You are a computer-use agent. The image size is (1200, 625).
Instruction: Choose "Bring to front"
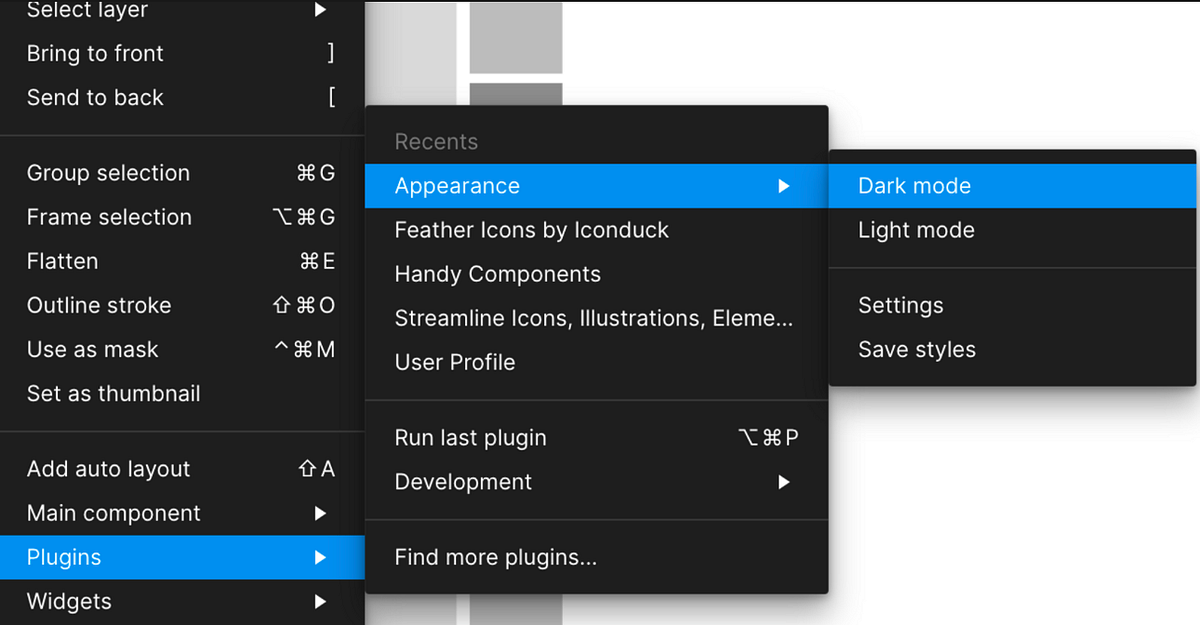[x=95, y=53]
